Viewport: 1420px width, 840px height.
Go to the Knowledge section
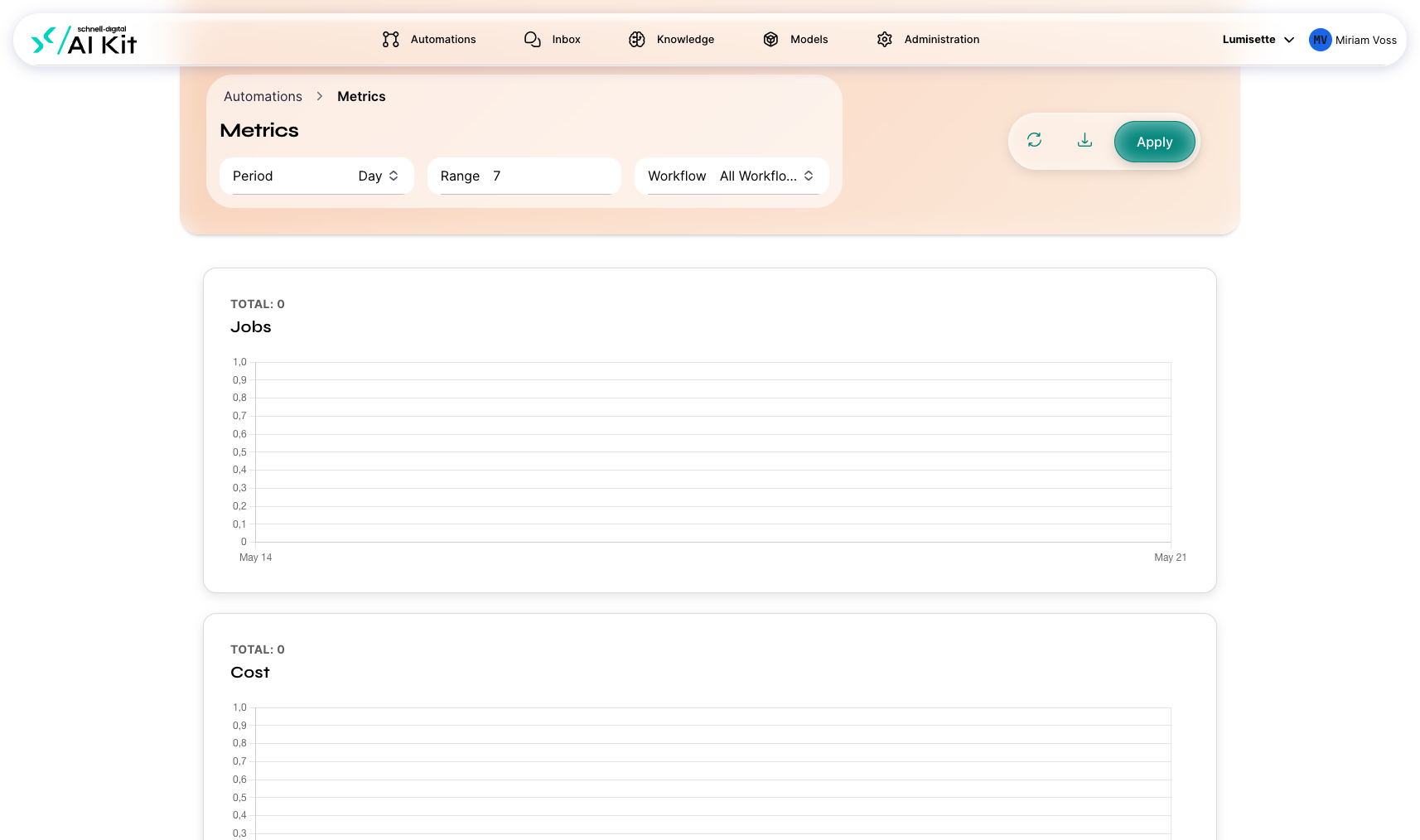pos(671,40)
